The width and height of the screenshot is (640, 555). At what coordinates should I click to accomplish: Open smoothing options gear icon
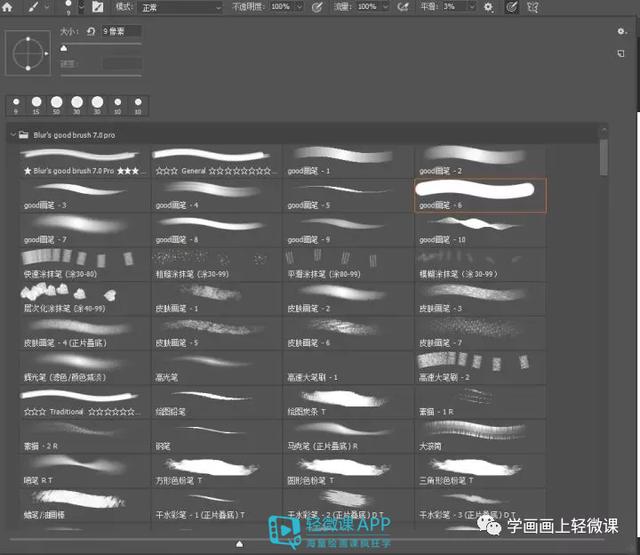[488, 7]
